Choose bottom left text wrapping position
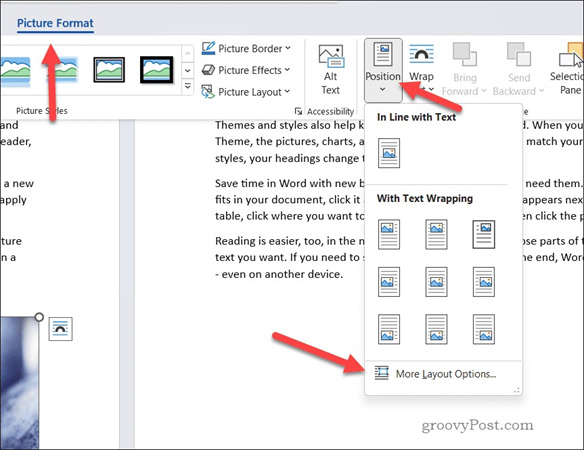 point(389,329)
